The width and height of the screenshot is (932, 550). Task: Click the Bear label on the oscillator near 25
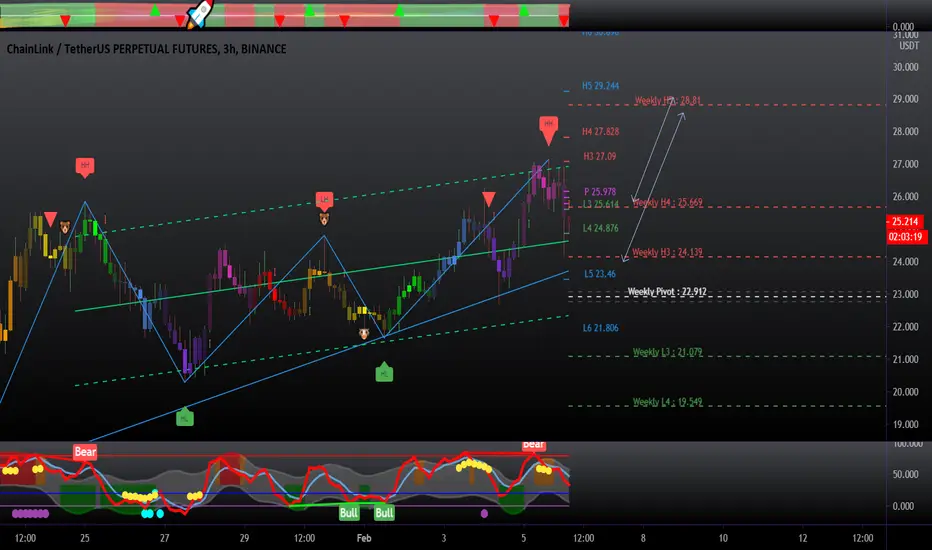click(85, 452)
